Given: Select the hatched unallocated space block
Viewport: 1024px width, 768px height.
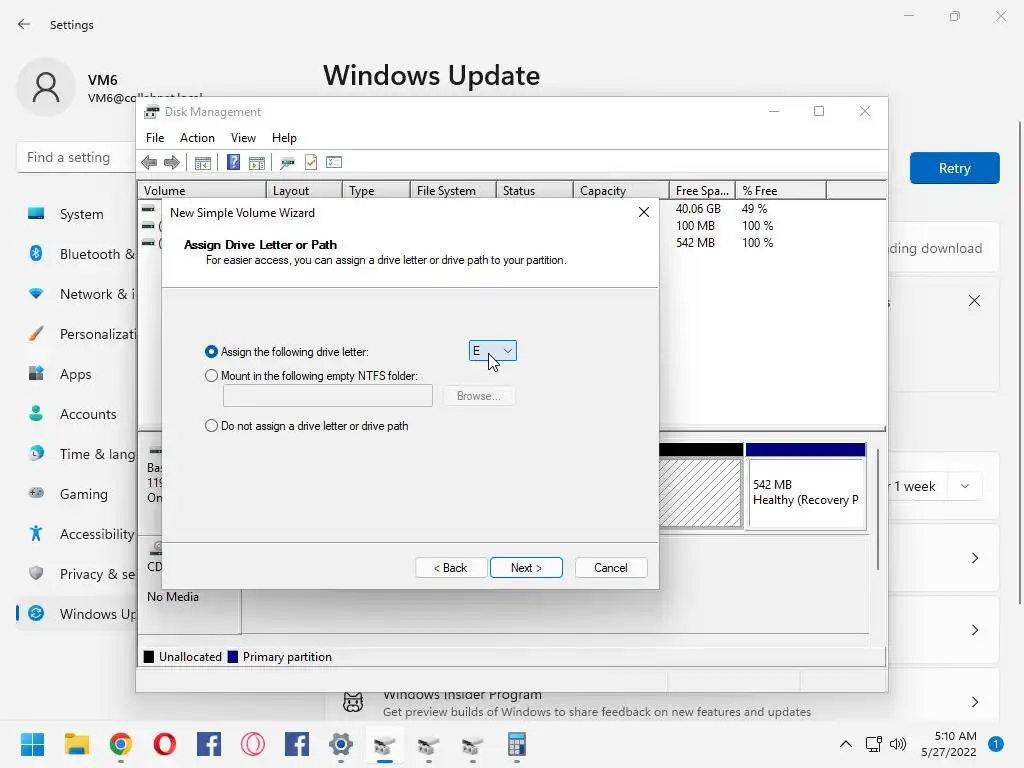Looking at the screenshot, I should (x=701, y=492).
